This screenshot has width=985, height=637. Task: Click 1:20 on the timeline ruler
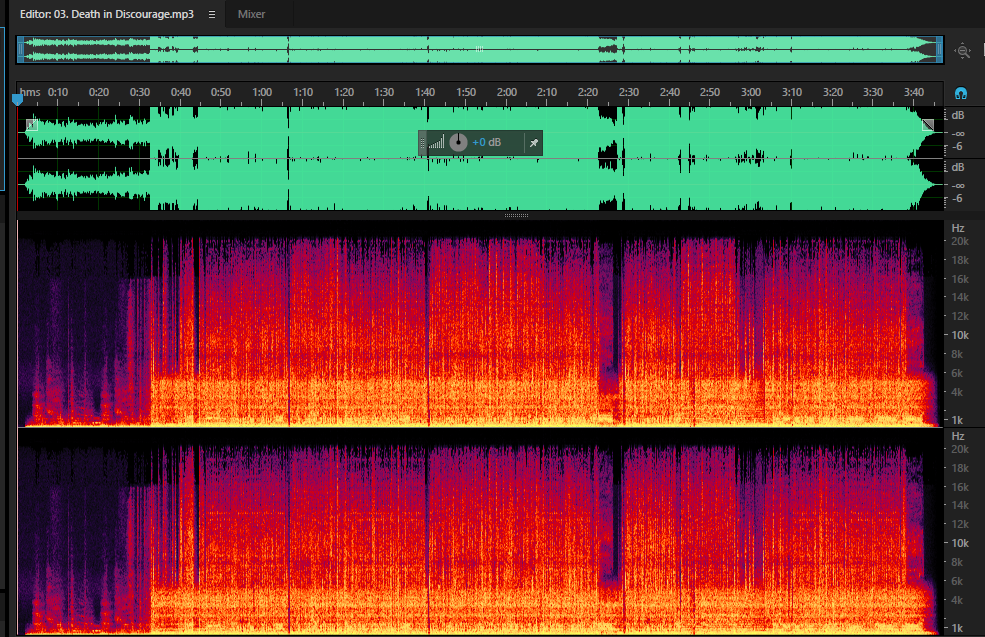pyautogui.click(x=344, y=92)
